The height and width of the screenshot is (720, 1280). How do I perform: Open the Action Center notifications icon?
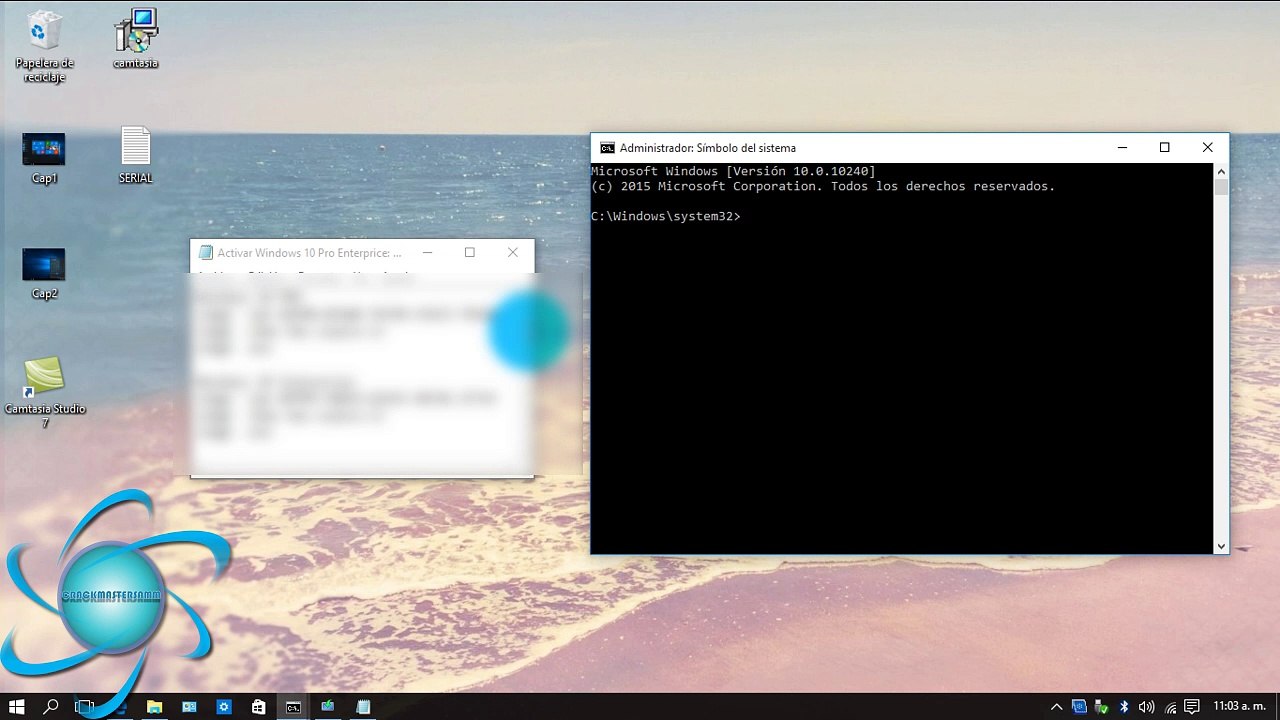click(x=1191, y=707)
